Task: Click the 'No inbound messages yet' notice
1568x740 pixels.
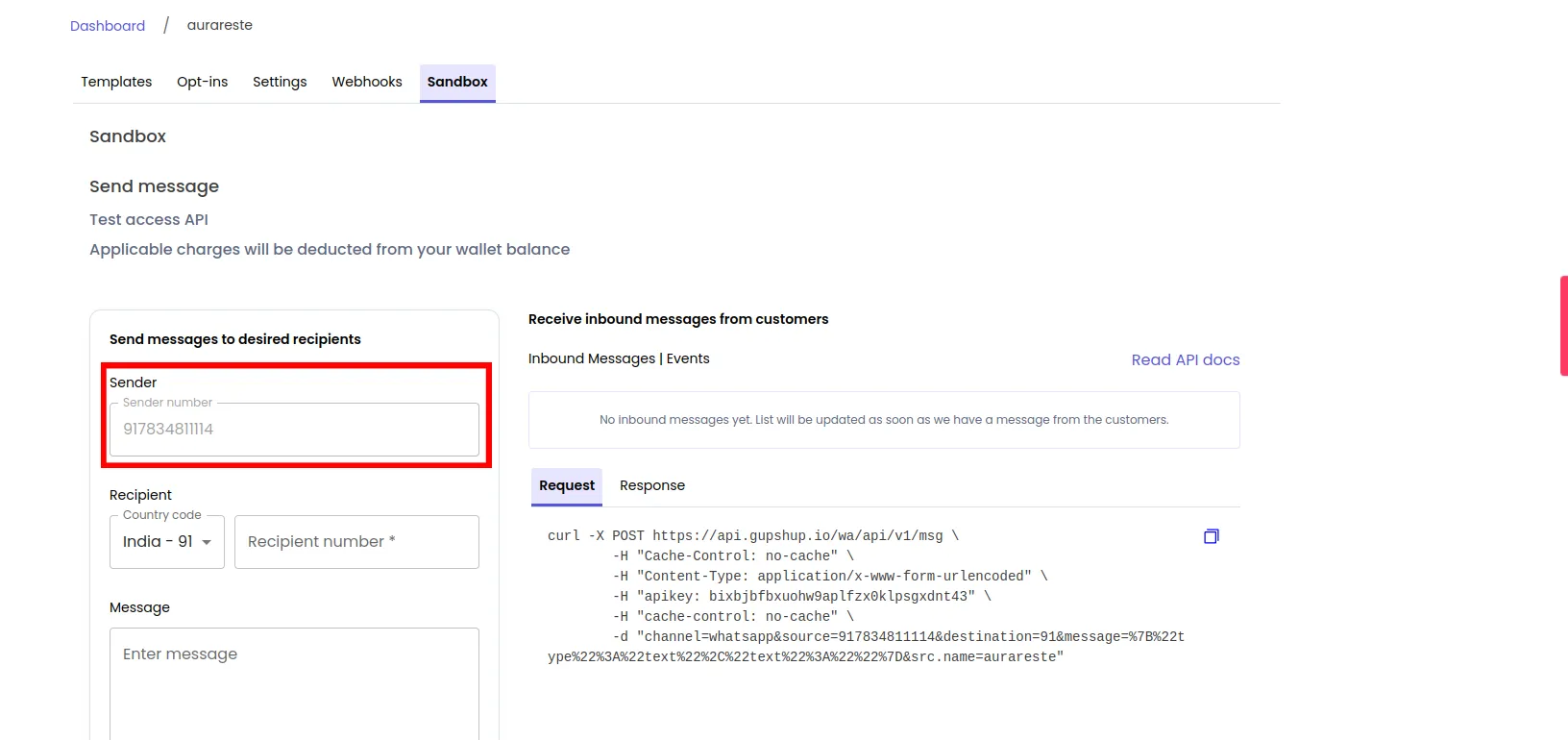Action: point(884,420)
